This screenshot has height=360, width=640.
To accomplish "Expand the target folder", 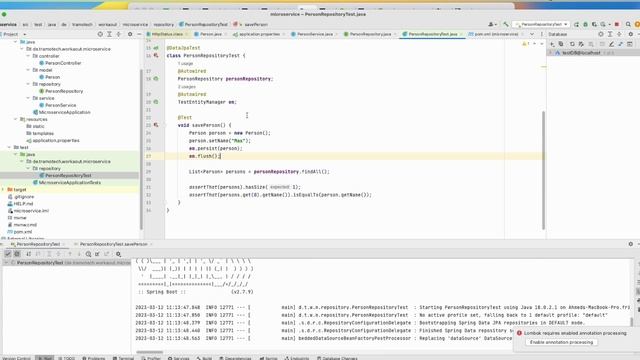I will pos(3,190).
